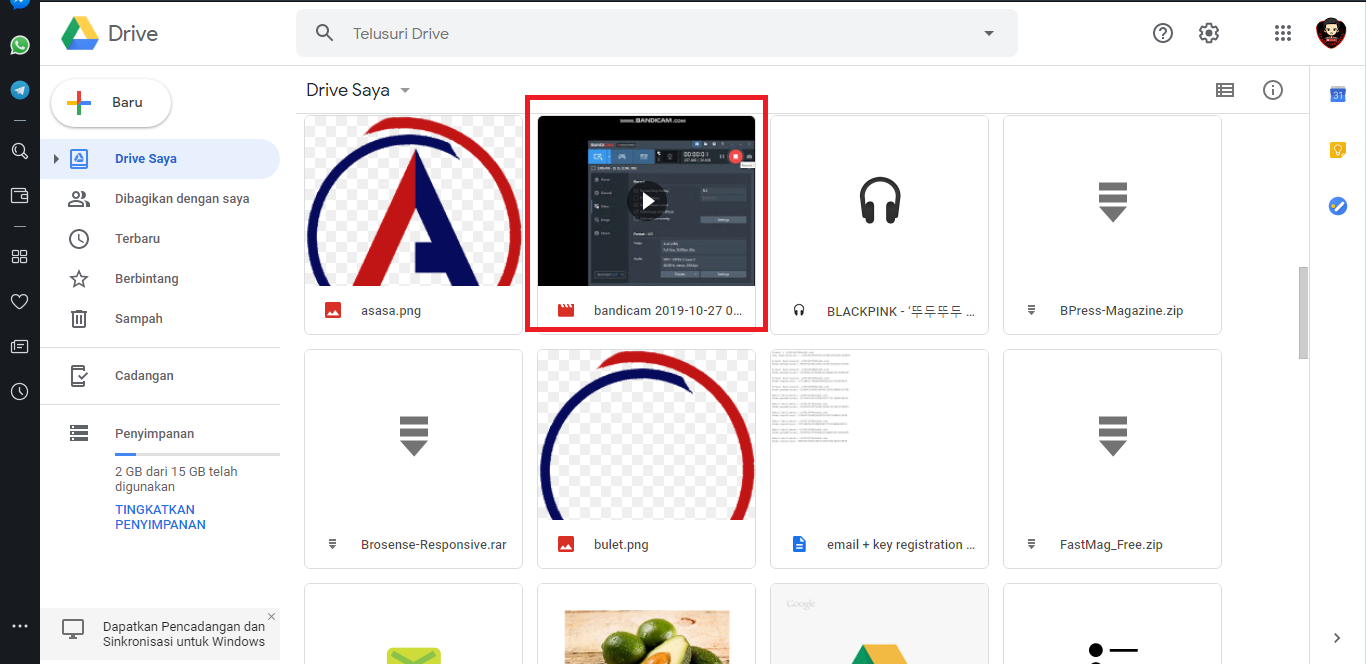Select Drive Saya in sidebar

tap(160, 159)
